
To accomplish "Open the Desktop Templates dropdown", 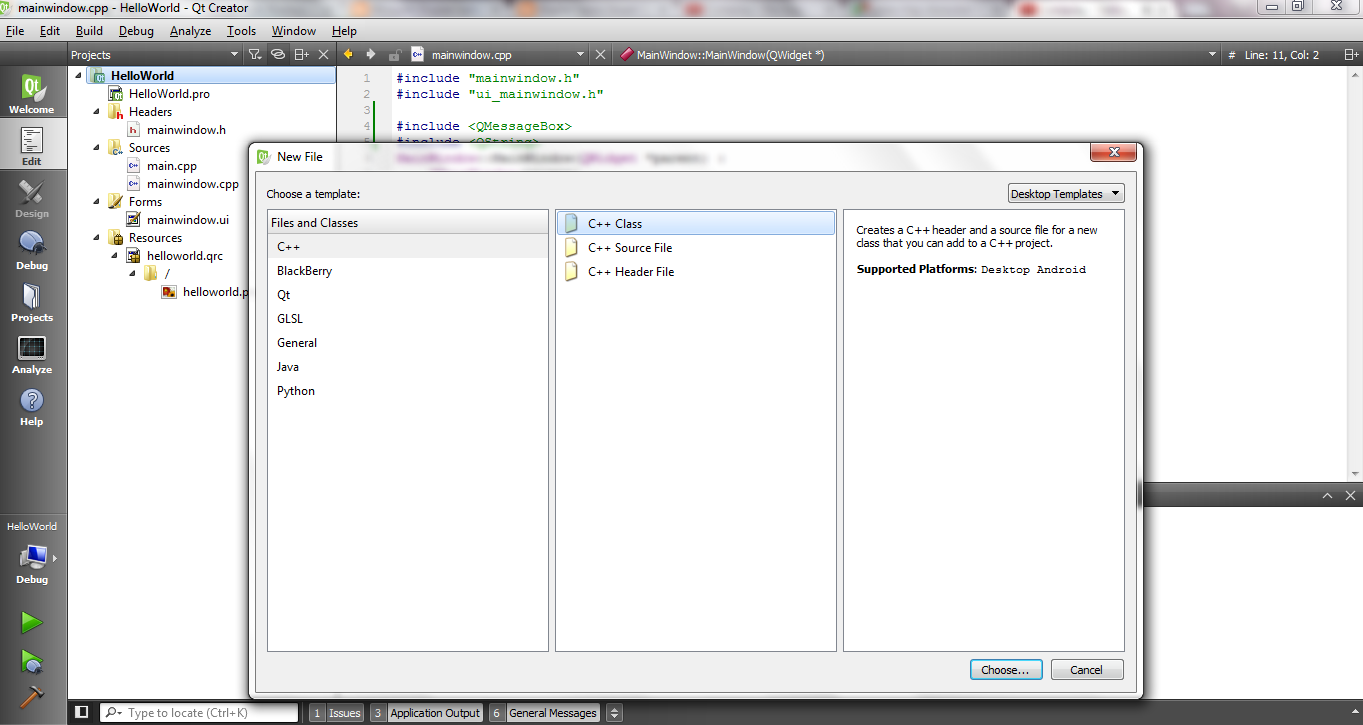I will tap(1065, 192).
